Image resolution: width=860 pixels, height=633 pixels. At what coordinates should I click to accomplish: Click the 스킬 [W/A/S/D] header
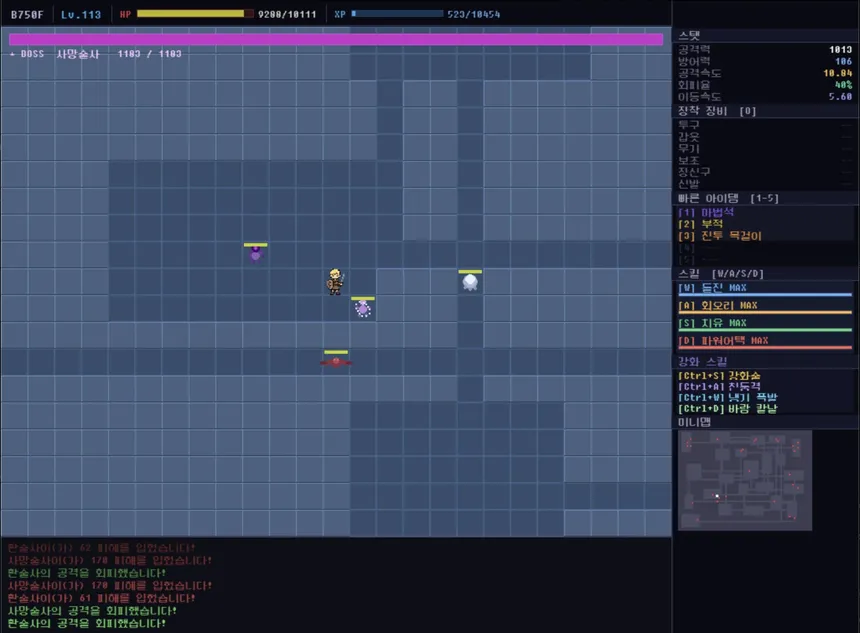pyautogui.click(x=721, y=274)
